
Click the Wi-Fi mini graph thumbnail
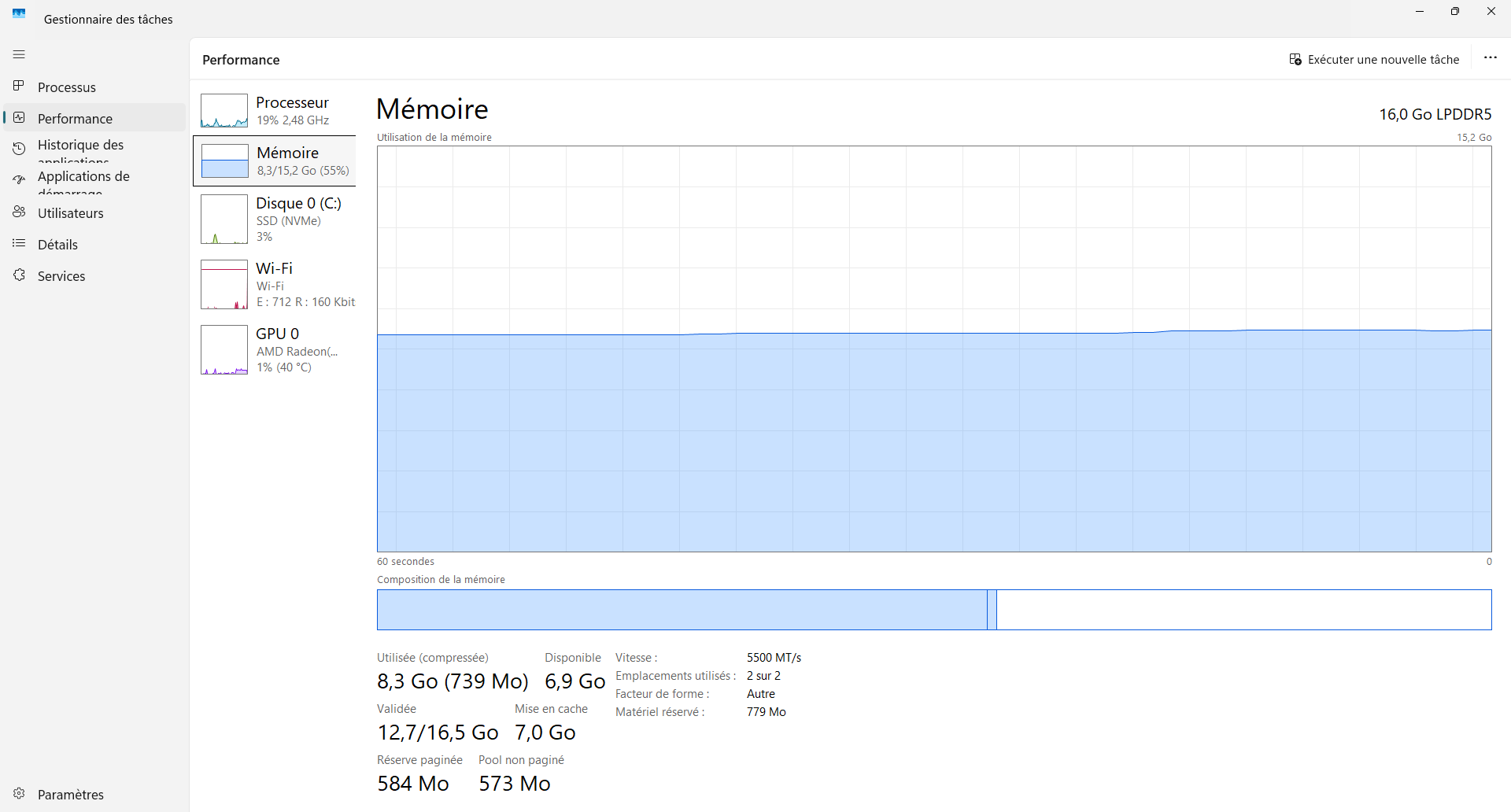coord(224,285)
